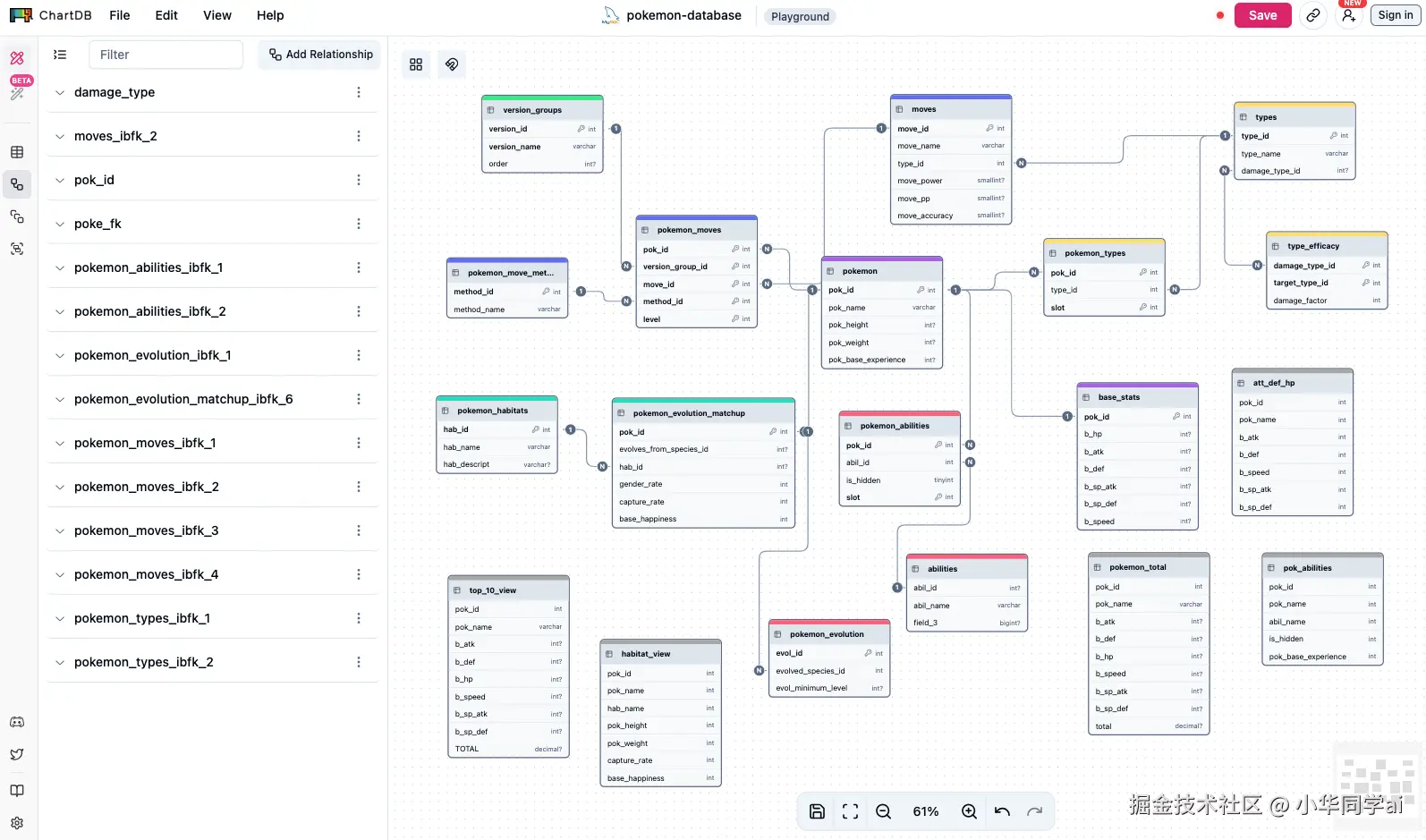Click move_power field in moves table
Screen dimensions: 1426x840
coord(951,181)
